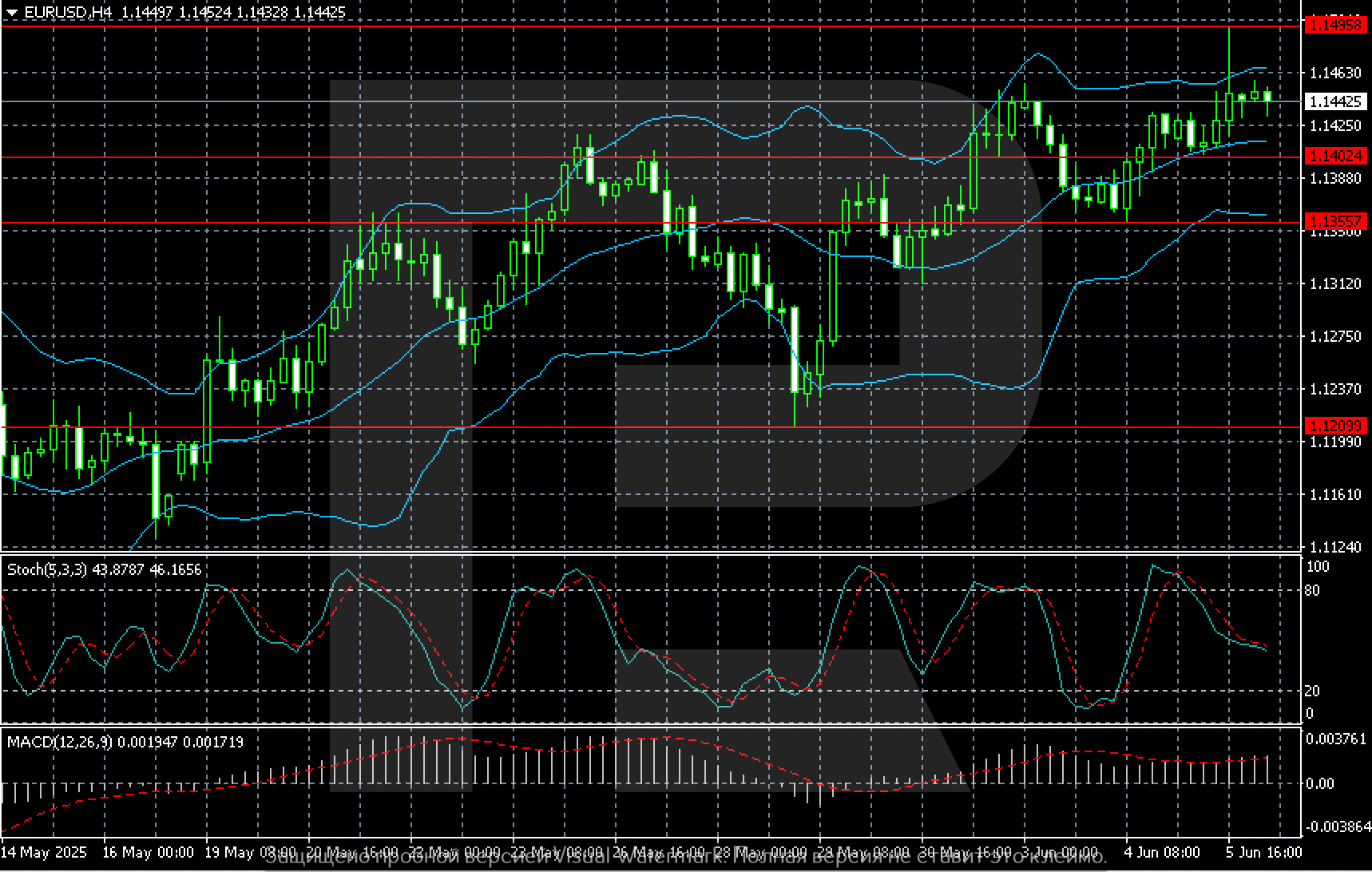Click the Stochastic 20 level scale value
Screen dimensions: 1372x872
click(1311, 691)
